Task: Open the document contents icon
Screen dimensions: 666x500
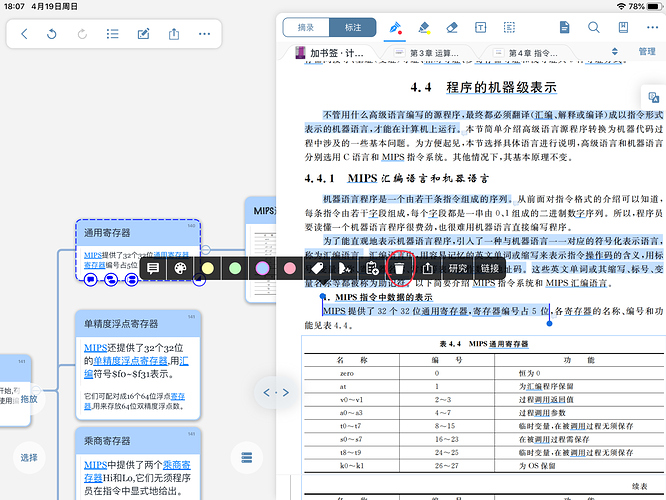Action: click(x=564, y=28)
